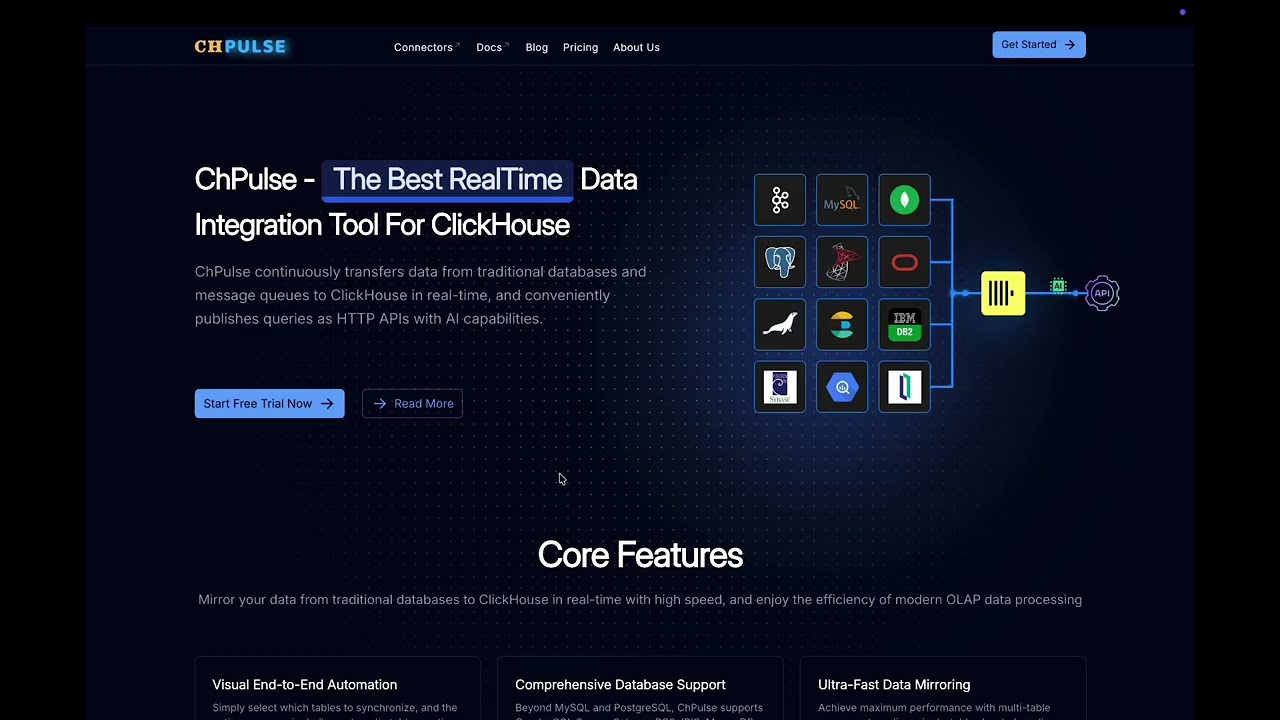Click the MongoDB leaf logo tile
Image resolution: width=1280 pixels, height=720 pixels.
[x=904, y=200]
